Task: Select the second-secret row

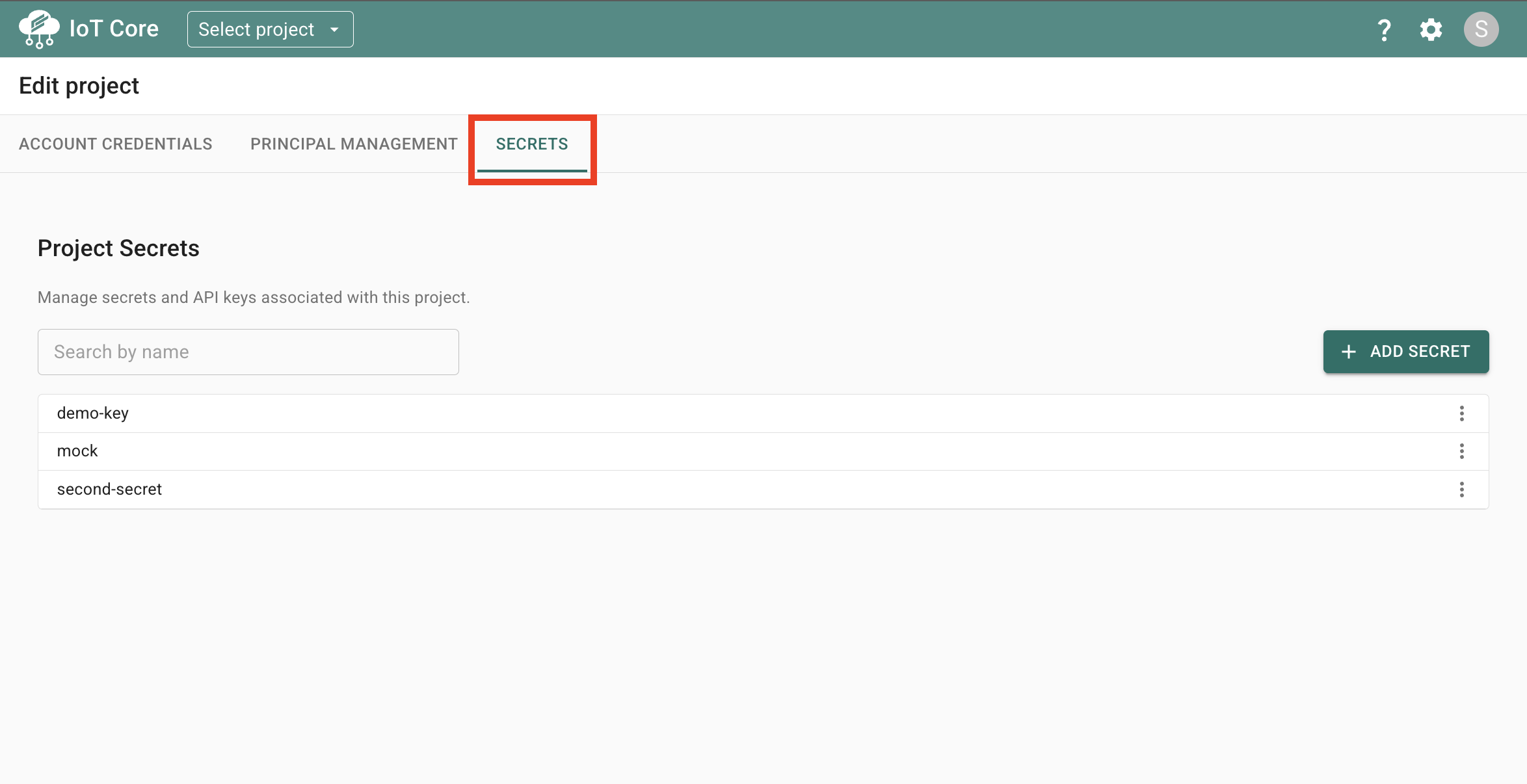Action: point(763,490)
